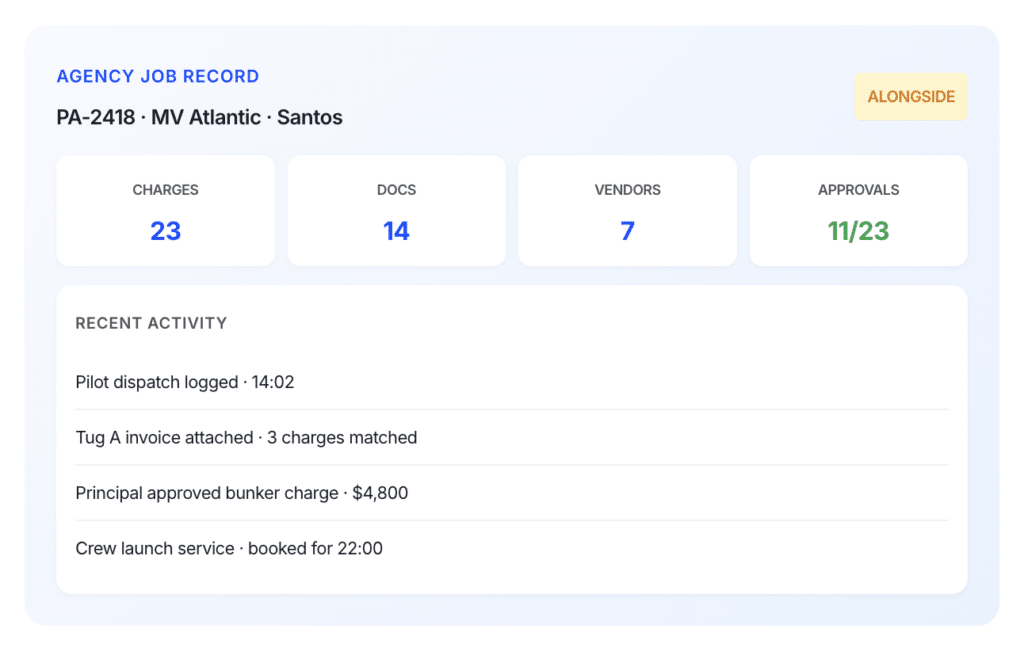Image resolution: width=1024 pixels, height=651 pixels.
Task: Open the 'Tug A invoice attached' activity row
Action: [511, 437]
